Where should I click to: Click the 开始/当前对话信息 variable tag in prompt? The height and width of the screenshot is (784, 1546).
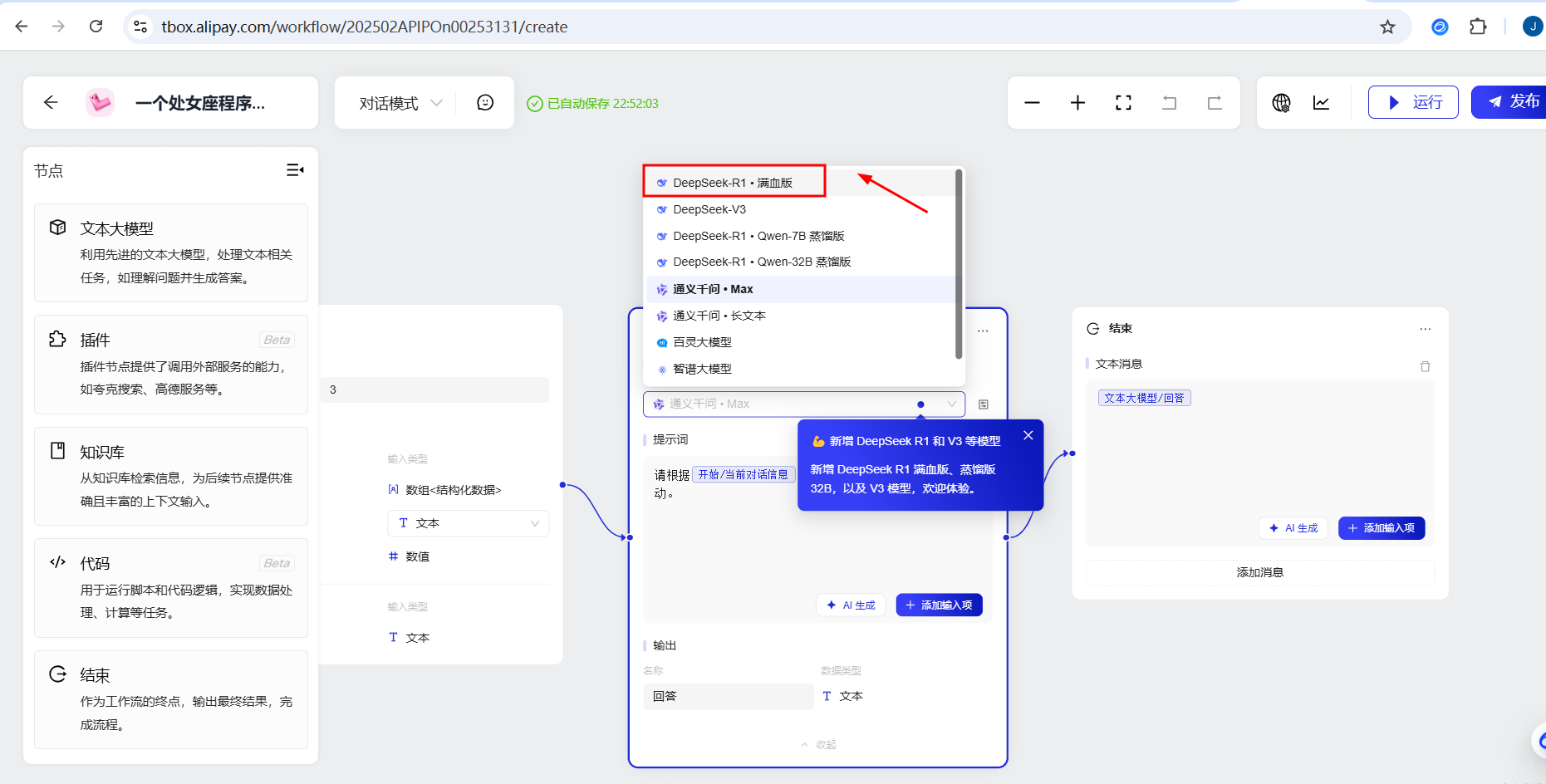742,474
